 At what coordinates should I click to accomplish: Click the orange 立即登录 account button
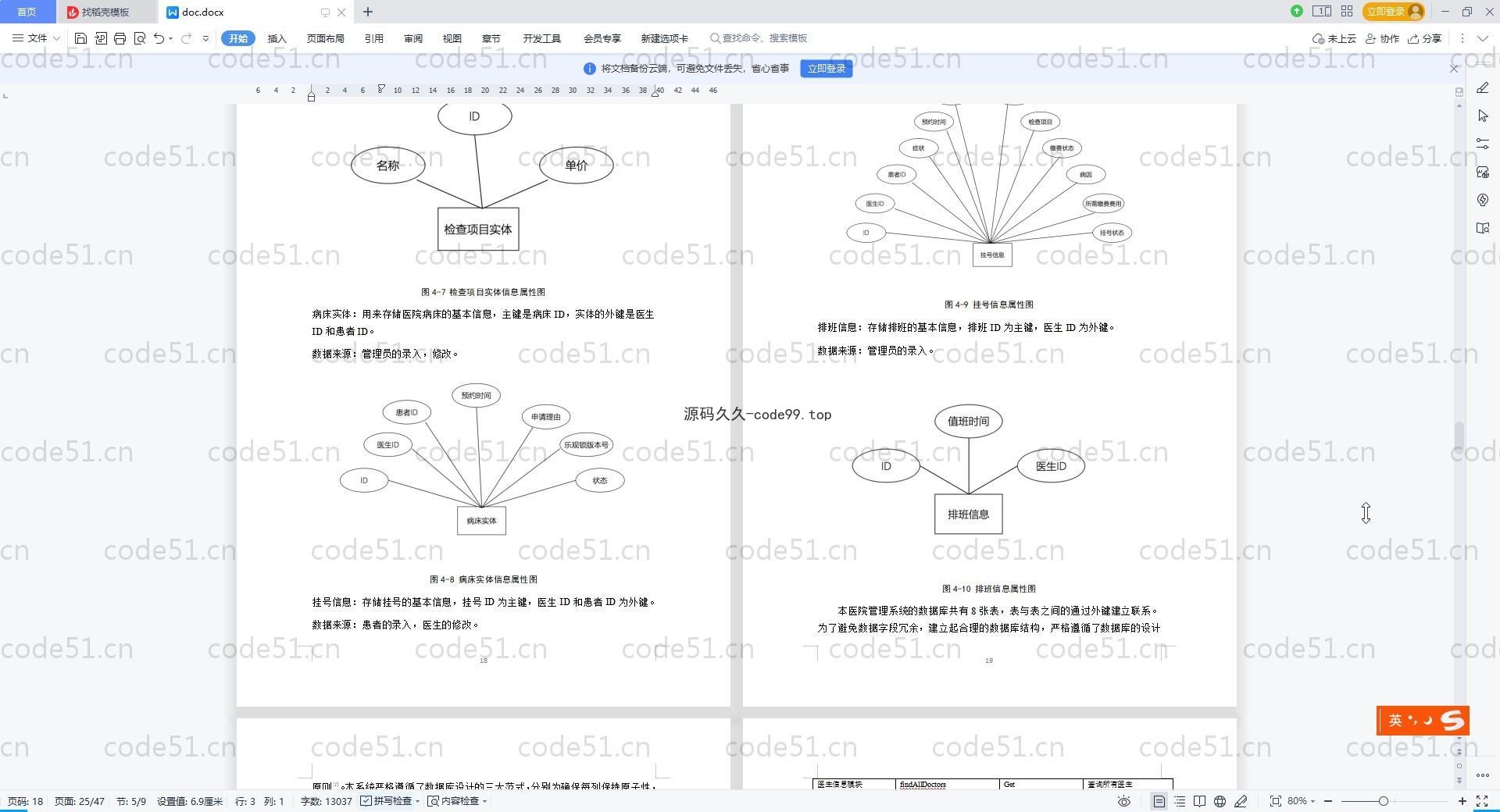point(1395,11)
